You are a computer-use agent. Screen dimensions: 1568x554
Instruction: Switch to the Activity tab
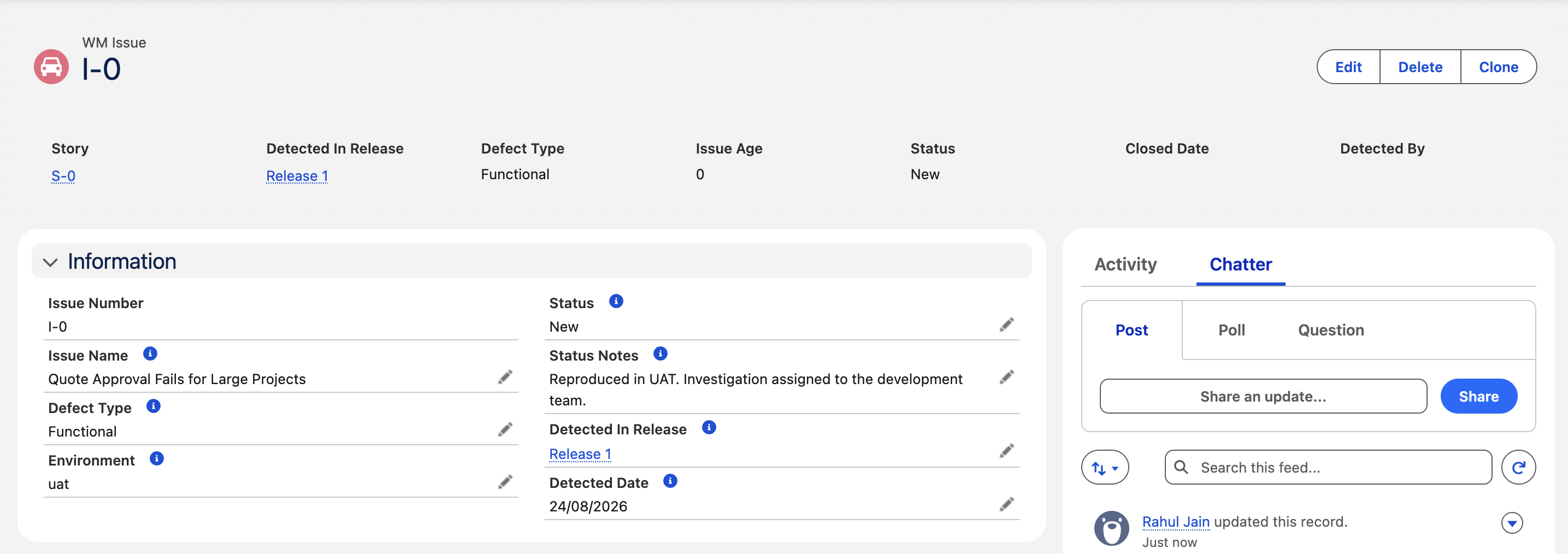tap(1125, 264)
